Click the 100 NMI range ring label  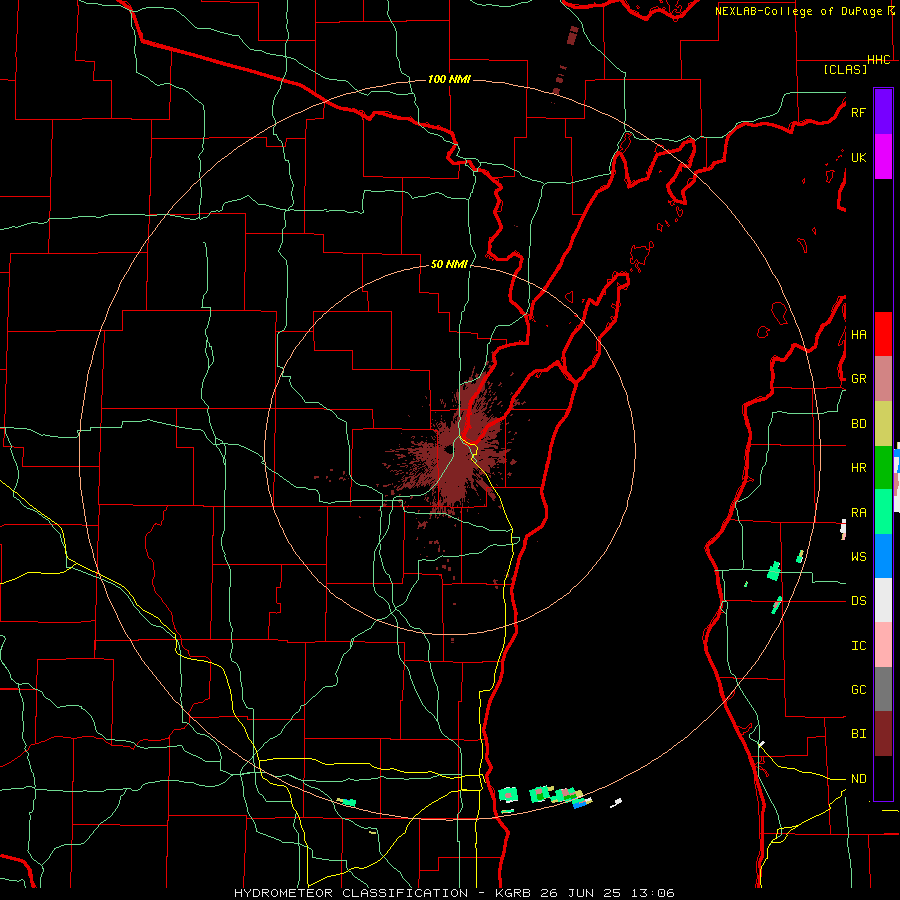point(449,79)
